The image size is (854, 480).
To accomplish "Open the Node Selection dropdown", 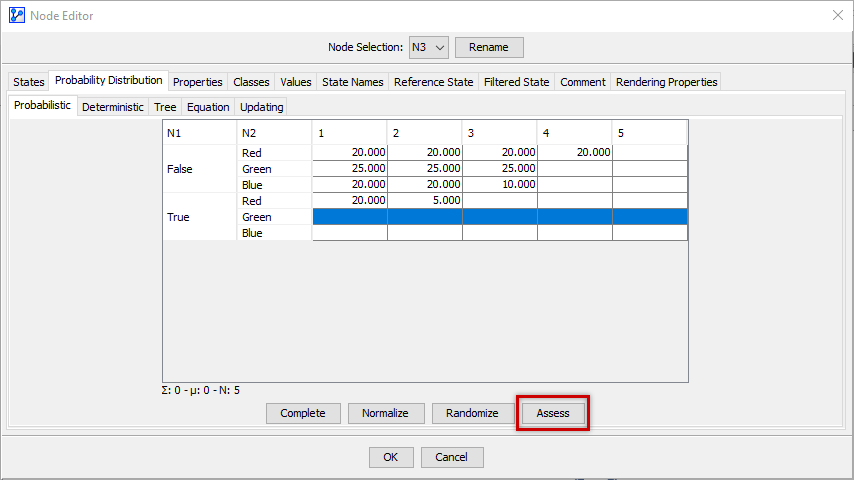I will click(427, 47).
